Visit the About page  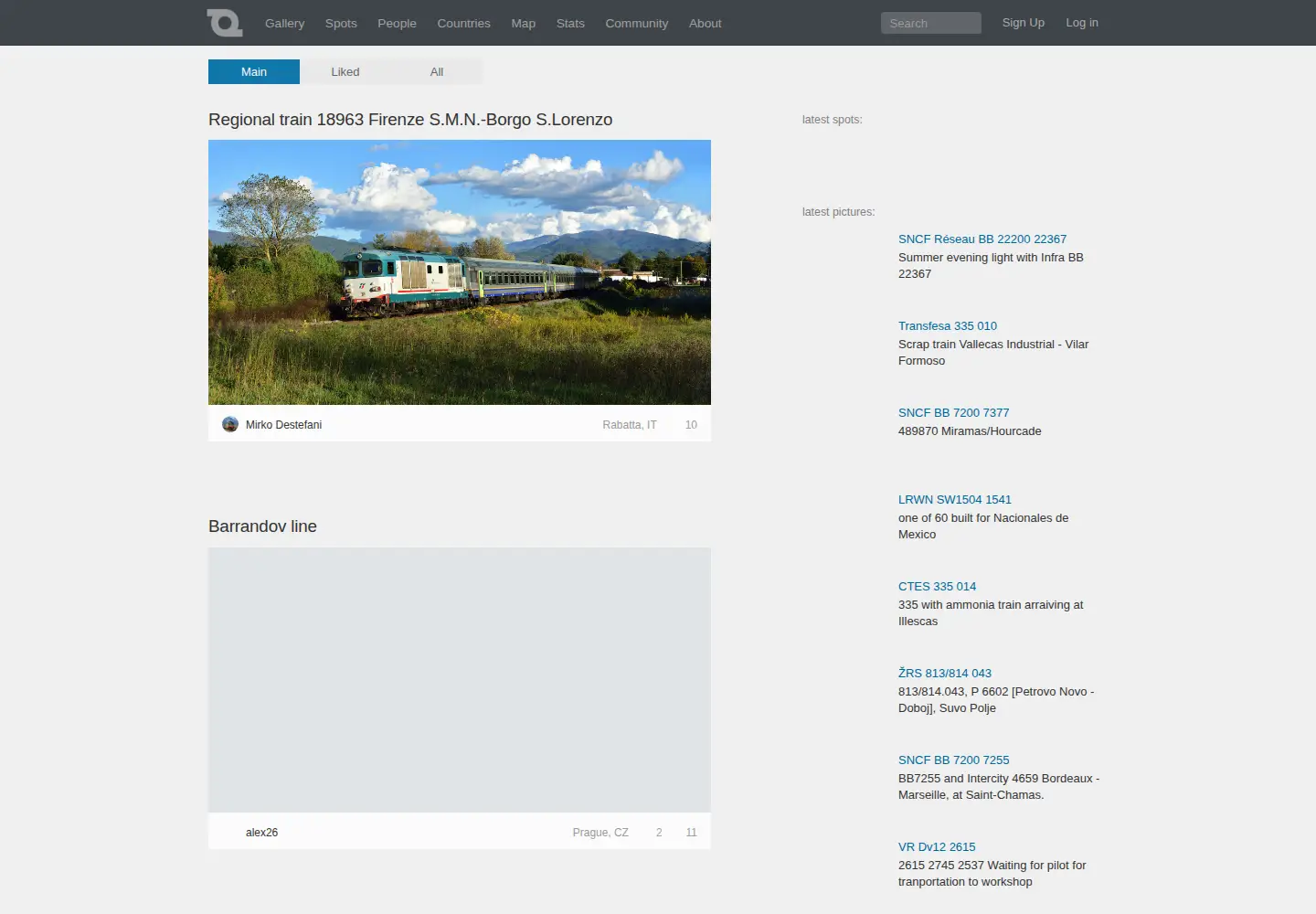pos(705,23)
